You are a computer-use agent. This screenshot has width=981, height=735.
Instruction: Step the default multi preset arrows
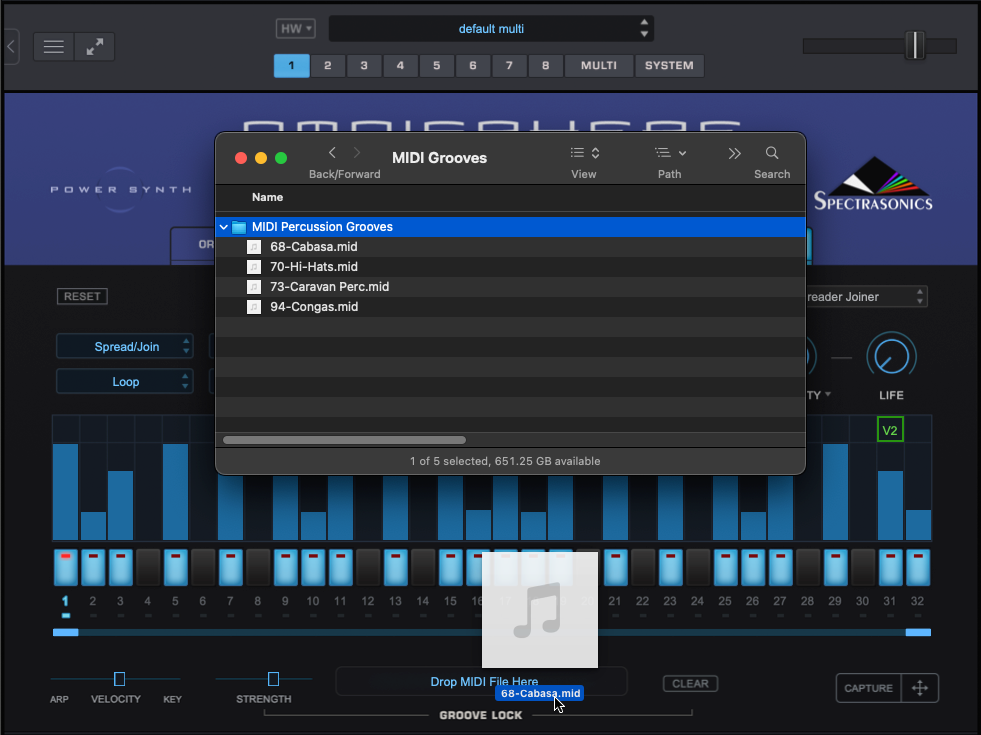click(x=644, y=29)
